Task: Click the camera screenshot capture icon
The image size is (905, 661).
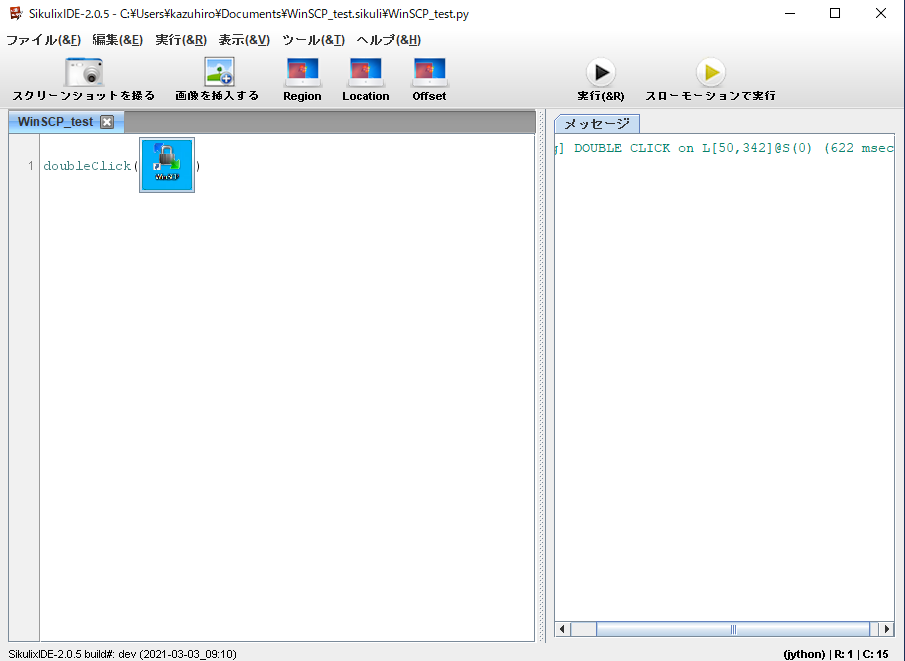Action: 84,72
